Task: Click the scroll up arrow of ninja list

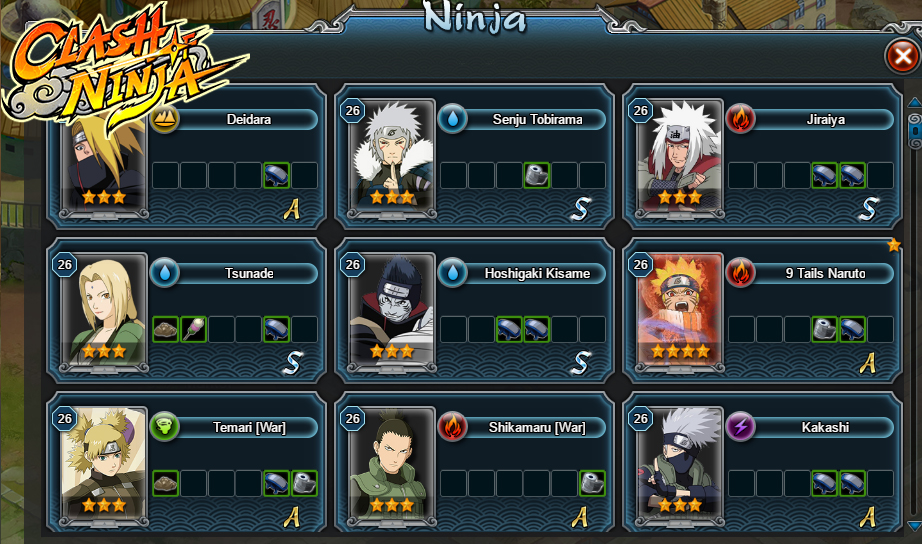Action: (915, 102)
